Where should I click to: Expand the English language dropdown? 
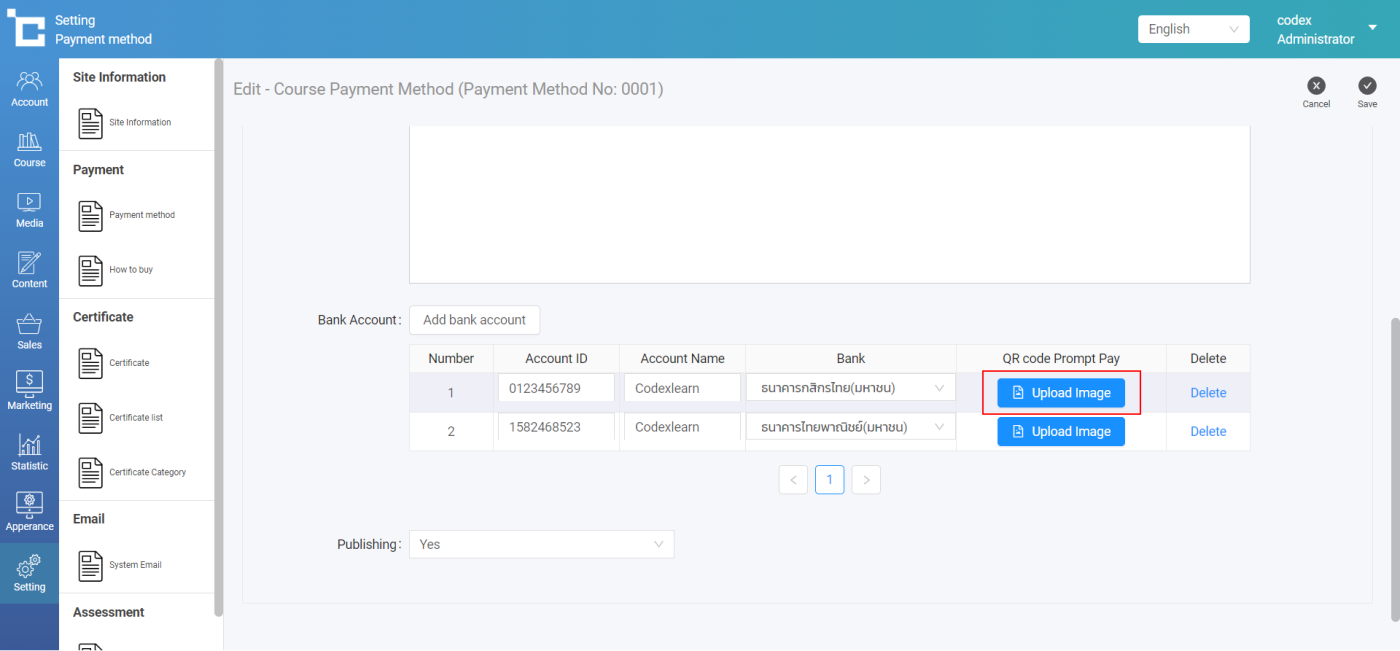[1193, 29]
